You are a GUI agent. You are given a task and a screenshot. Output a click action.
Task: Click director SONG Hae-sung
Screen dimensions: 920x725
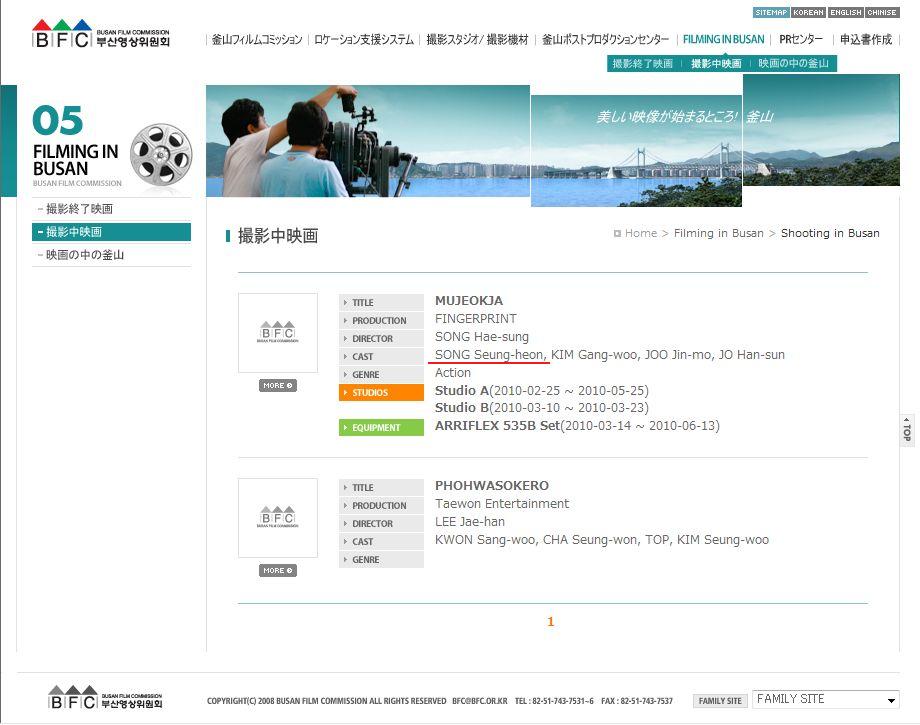tap(482, 337)
